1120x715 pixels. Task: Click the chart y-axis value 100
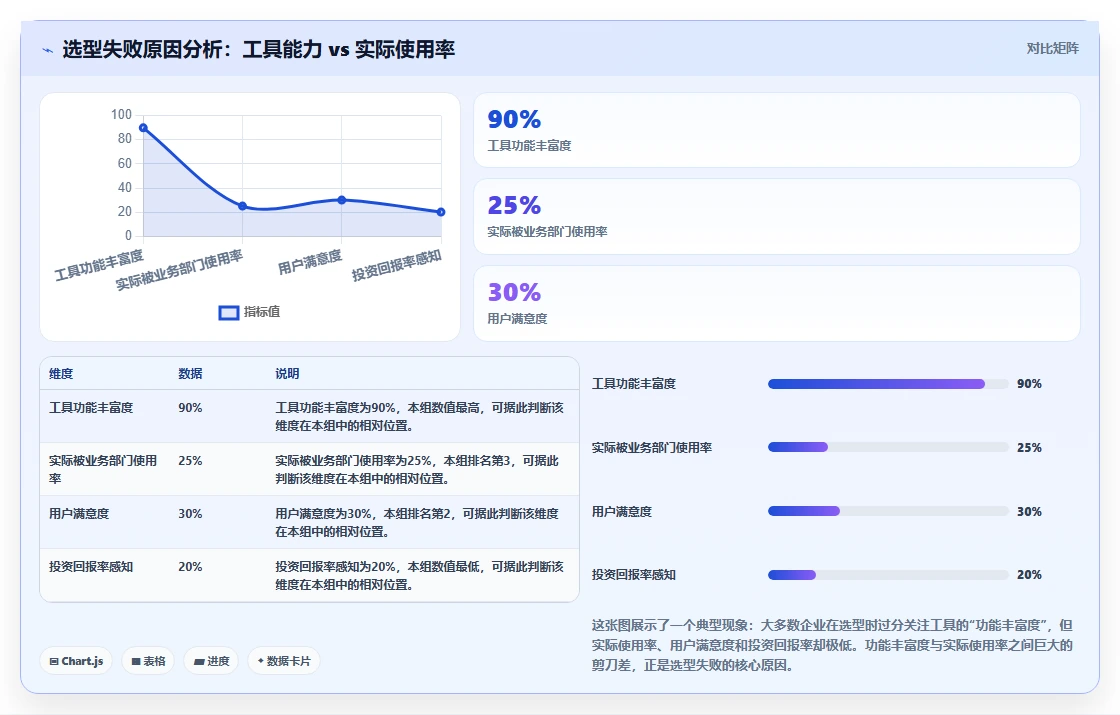pyautogui.click(x=121, y=114)
